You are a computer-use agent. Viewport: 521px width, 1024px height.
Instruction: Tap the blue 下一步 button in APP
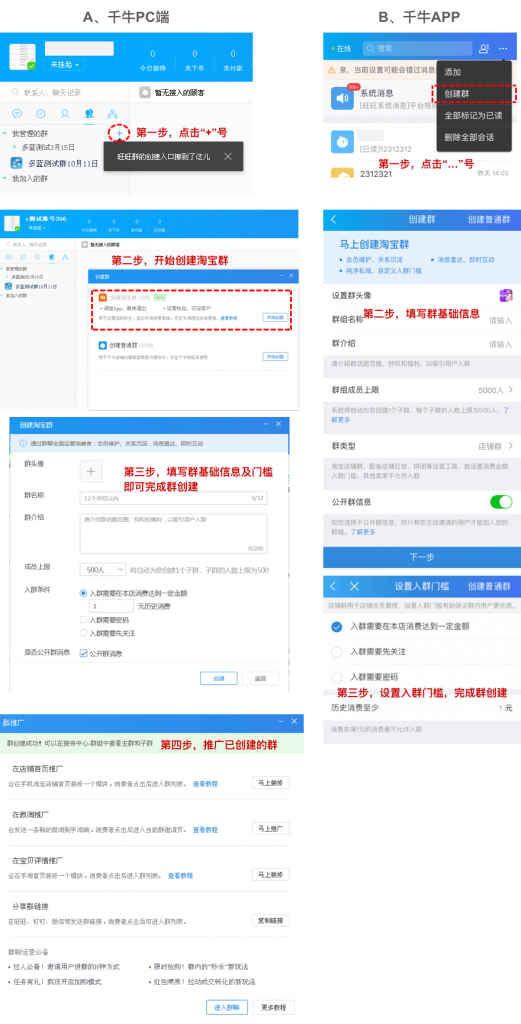pos(422,557)
